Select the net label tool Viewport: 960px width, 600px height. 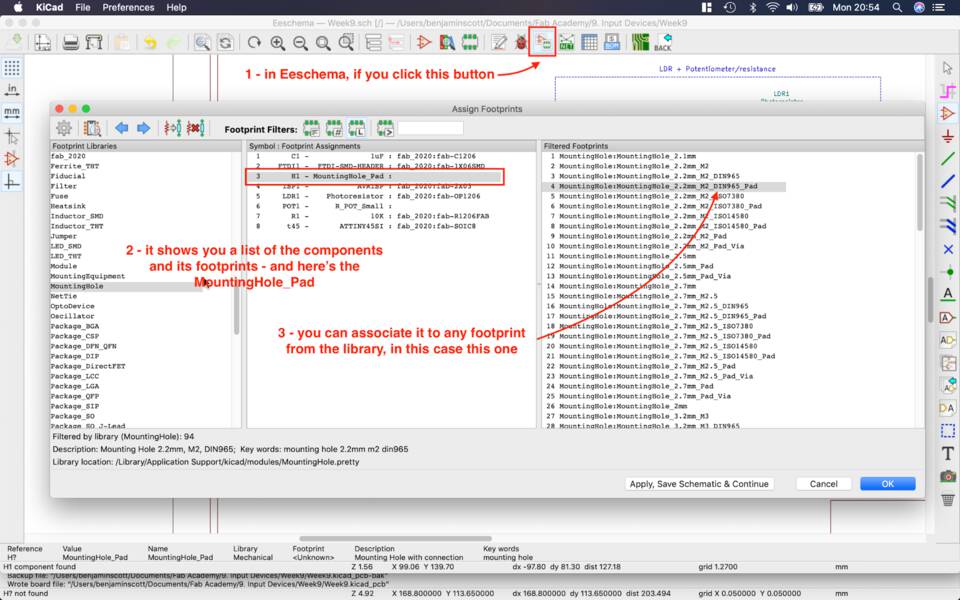[948, 294]
